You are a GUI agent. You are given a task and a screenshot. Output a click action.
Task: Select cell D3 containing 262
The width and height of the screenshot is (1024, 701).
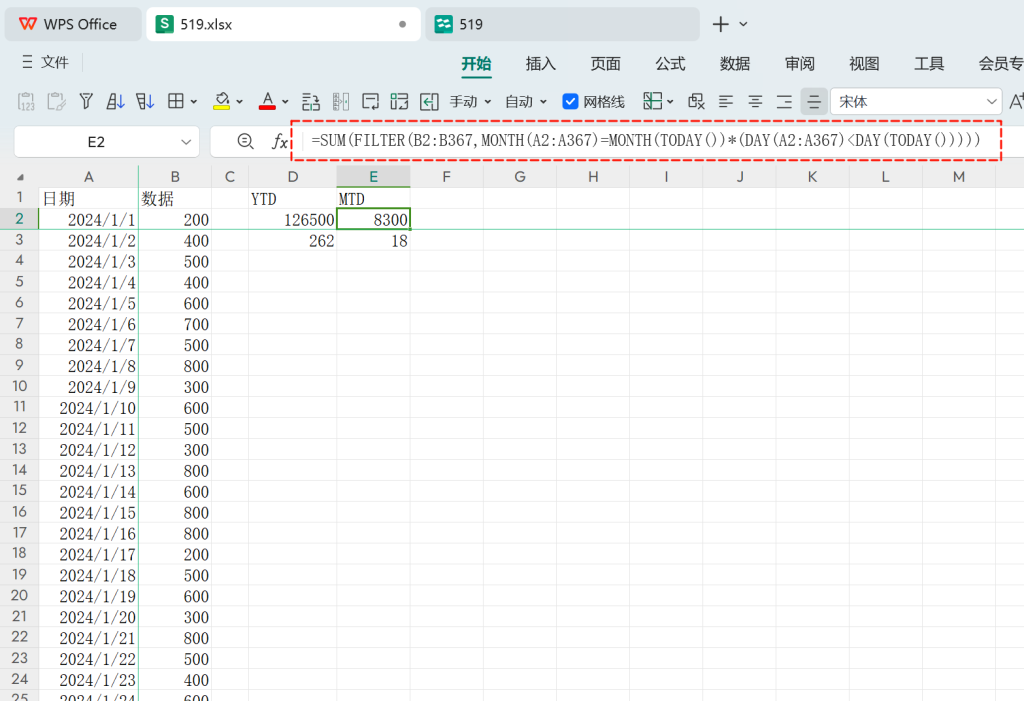point(293,240)
